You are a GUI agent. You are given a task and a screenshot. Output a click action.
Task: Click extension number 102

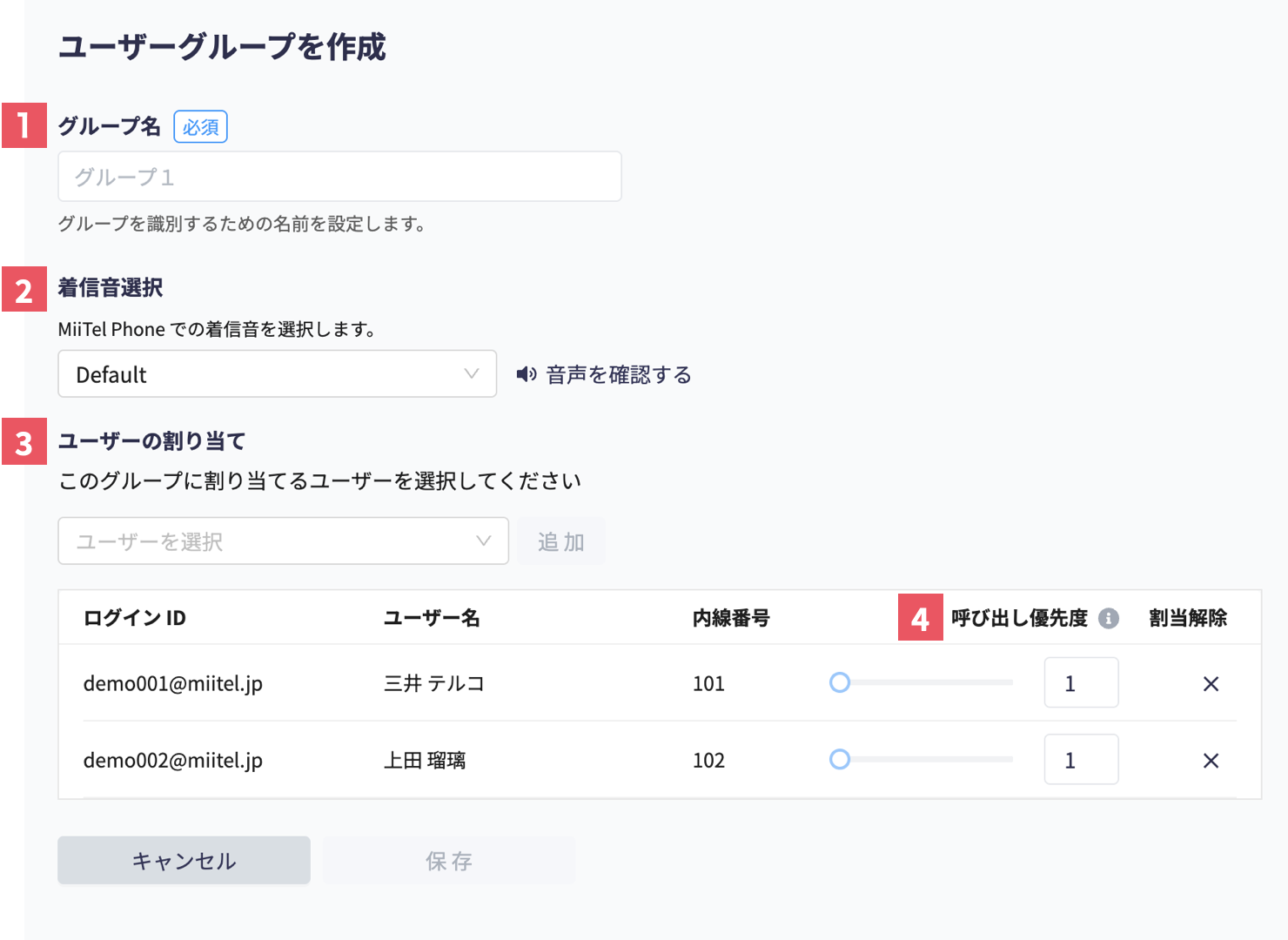point(708,760)
